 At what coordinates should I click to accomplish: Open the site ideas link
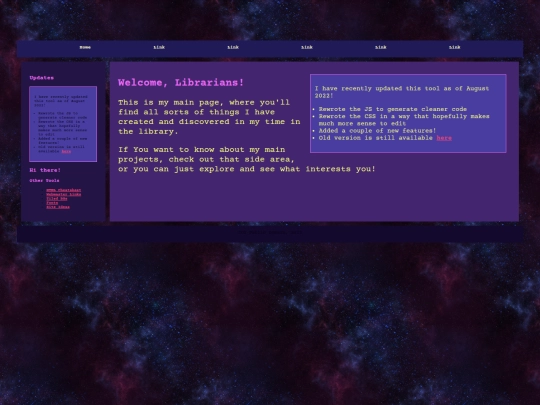point(58,207)
